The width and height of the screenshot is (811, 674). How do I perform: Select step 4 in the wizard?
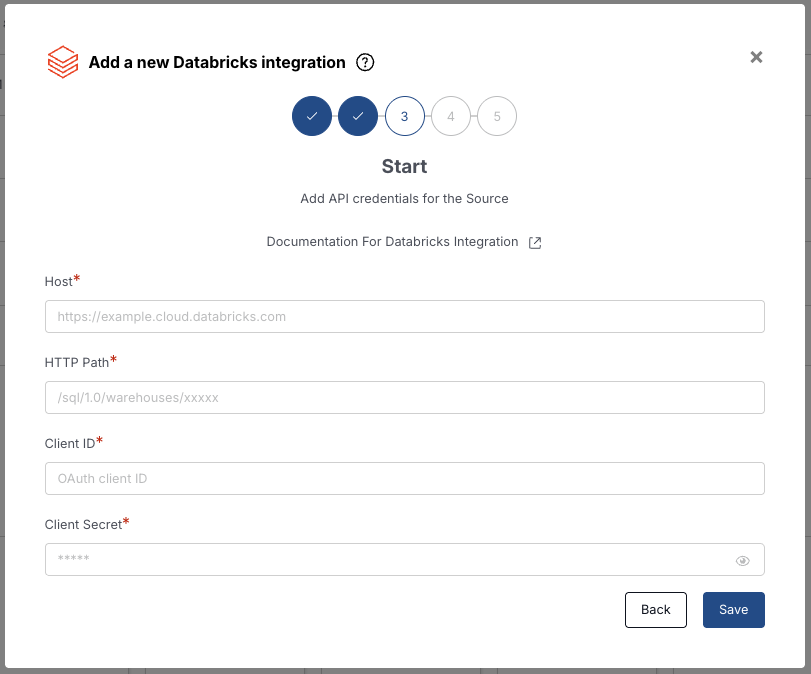[x=451, y=116]
